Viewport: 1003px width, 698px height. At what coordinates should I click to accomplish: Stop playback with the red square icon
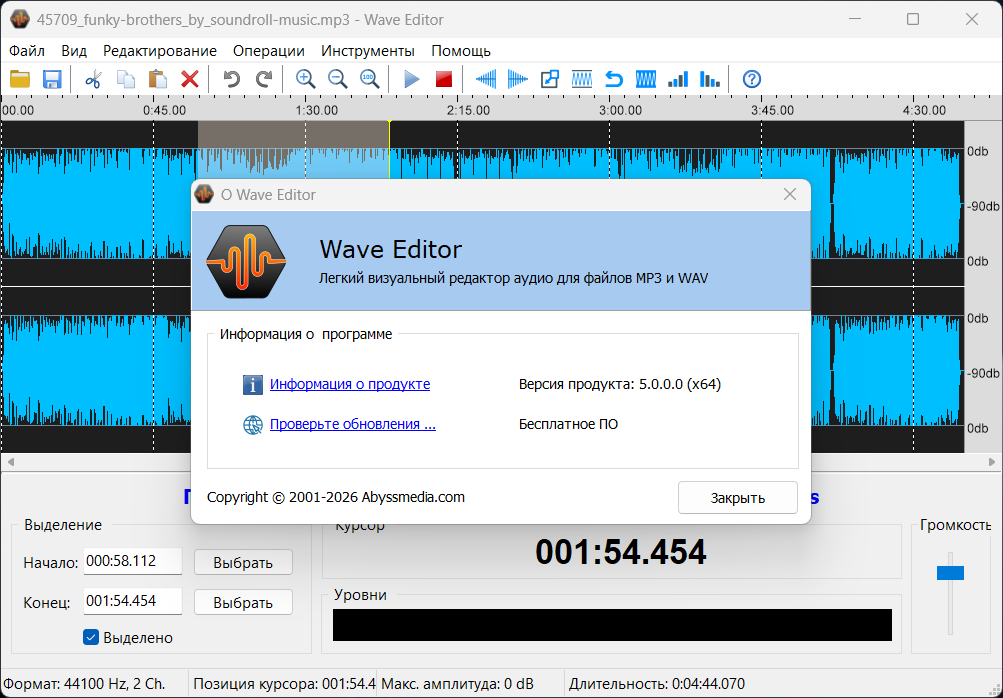tap(444, 79)
